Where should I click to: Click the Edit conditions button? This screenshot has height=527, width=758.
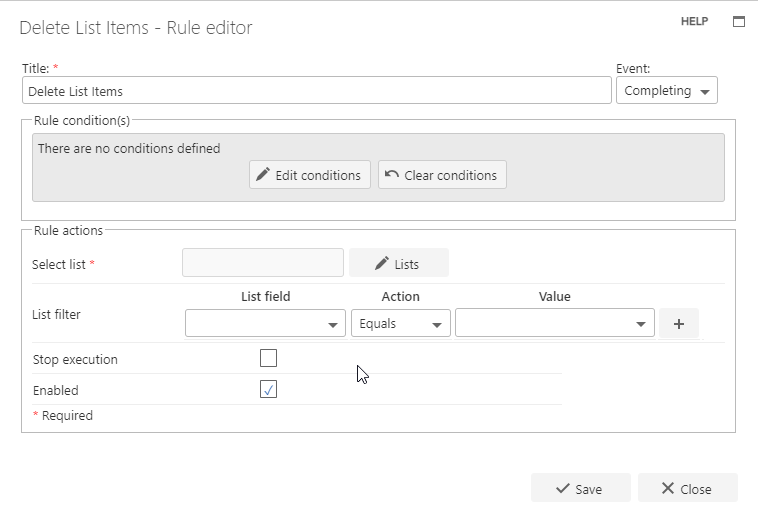tap(310, 175)
